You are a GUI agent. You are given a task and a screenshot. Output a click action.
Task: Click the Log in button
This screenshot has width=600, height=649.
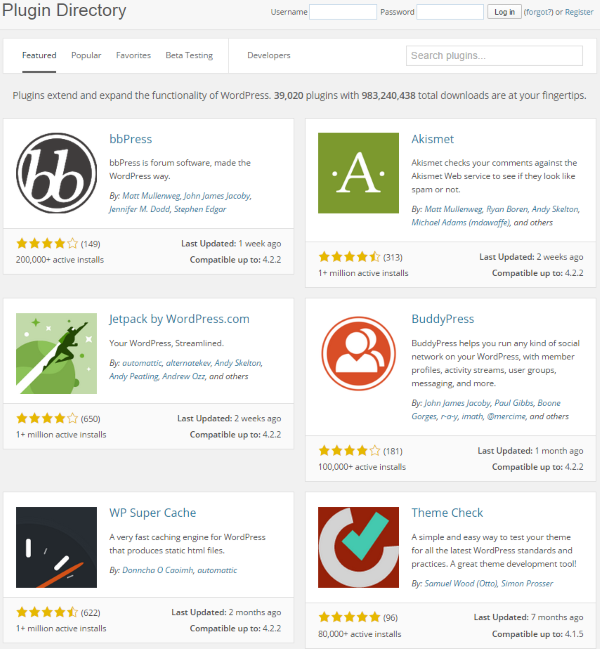tap(504, 12)
